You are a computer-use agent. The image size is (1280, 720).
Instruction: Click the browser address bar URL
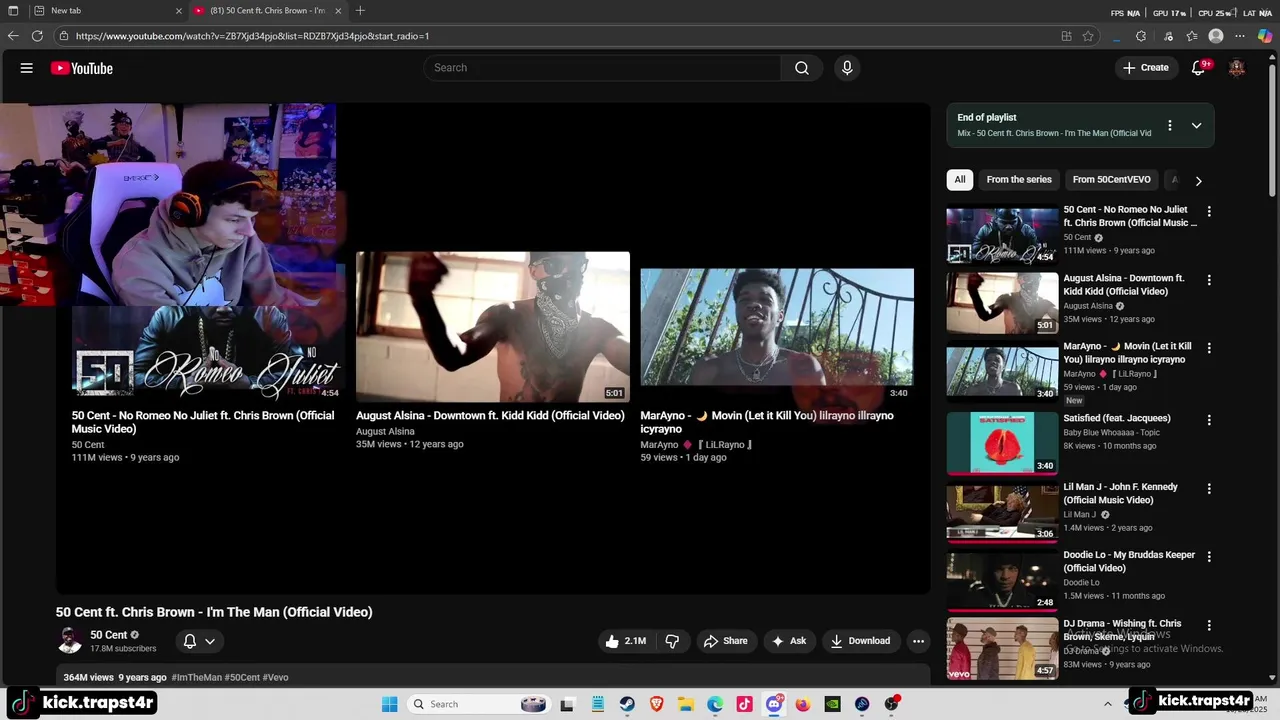pyautogui.click(x=252, y=36)
